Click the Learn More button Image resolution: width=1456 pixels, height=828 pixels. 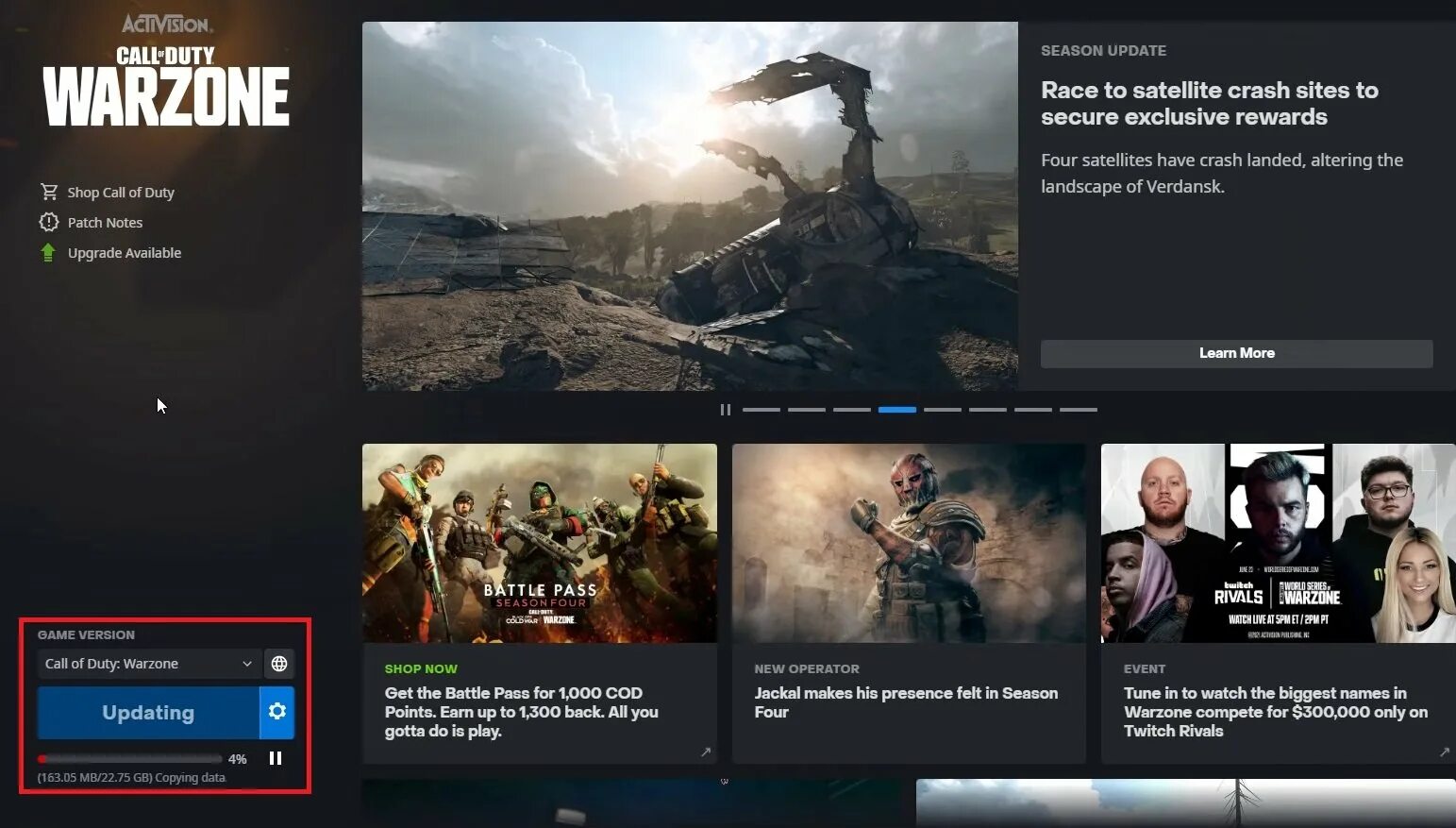[x=1236, y=353]
